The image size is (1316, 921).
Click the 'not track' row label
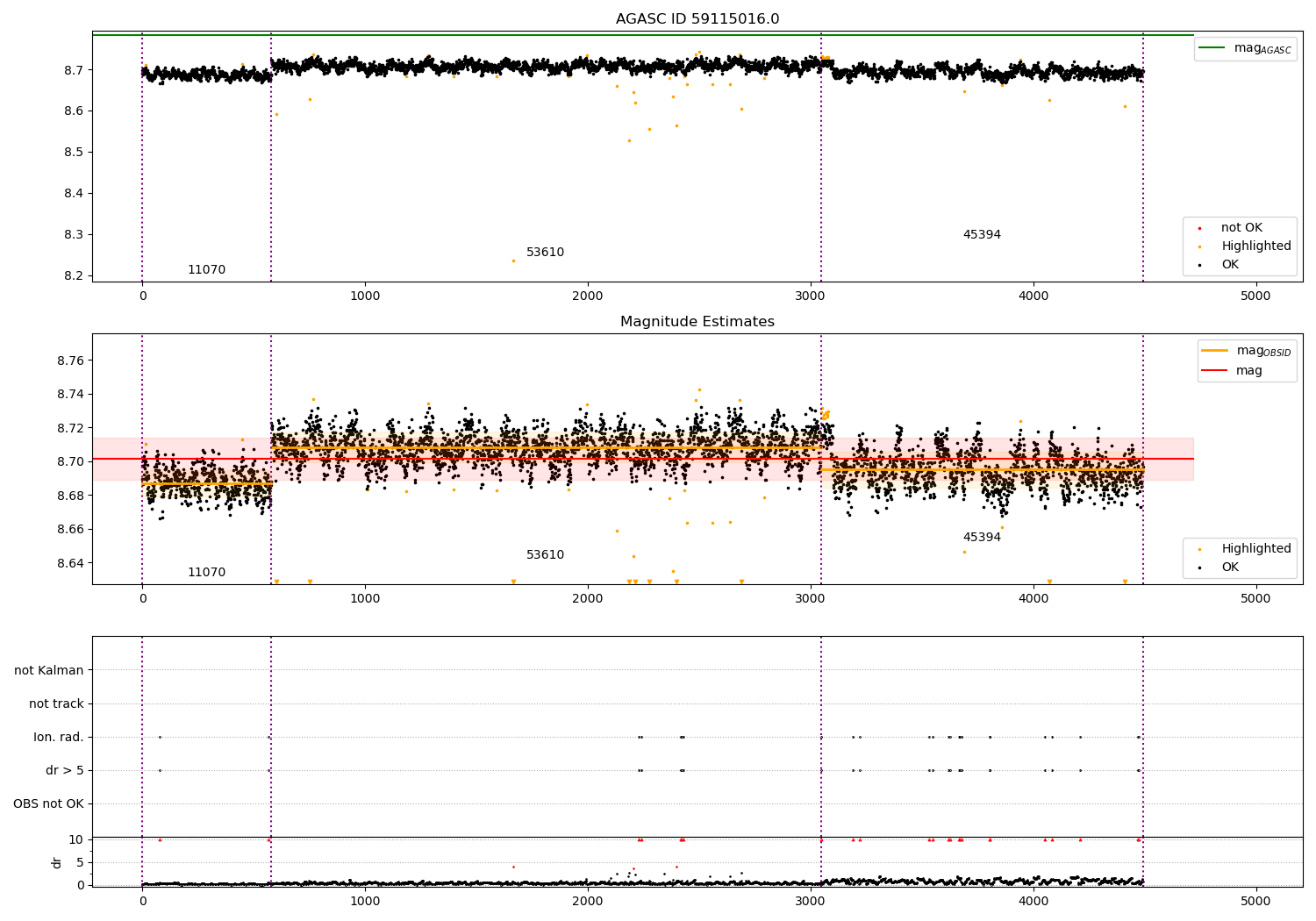point(56,703)
